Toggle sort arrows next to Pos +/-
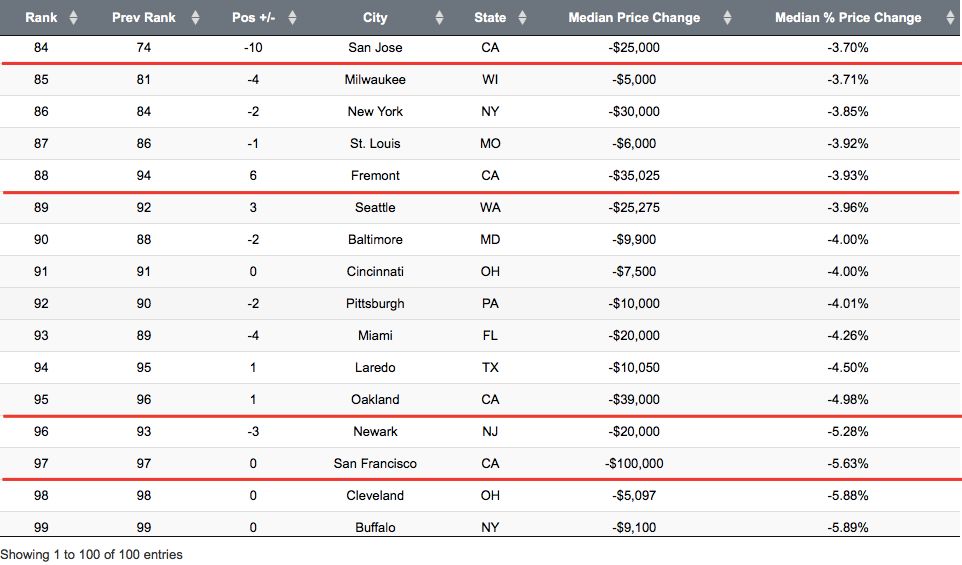 coord(292,18)
